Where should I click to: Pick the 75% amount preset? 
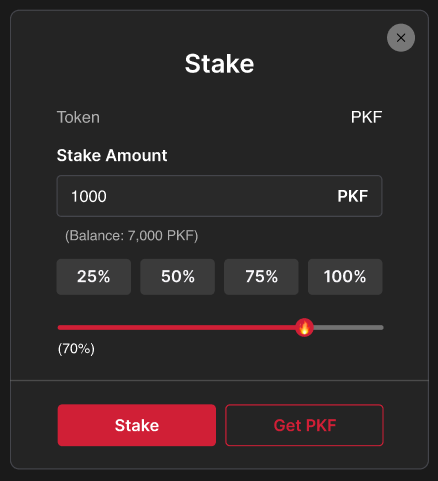(x=261, y=277)
